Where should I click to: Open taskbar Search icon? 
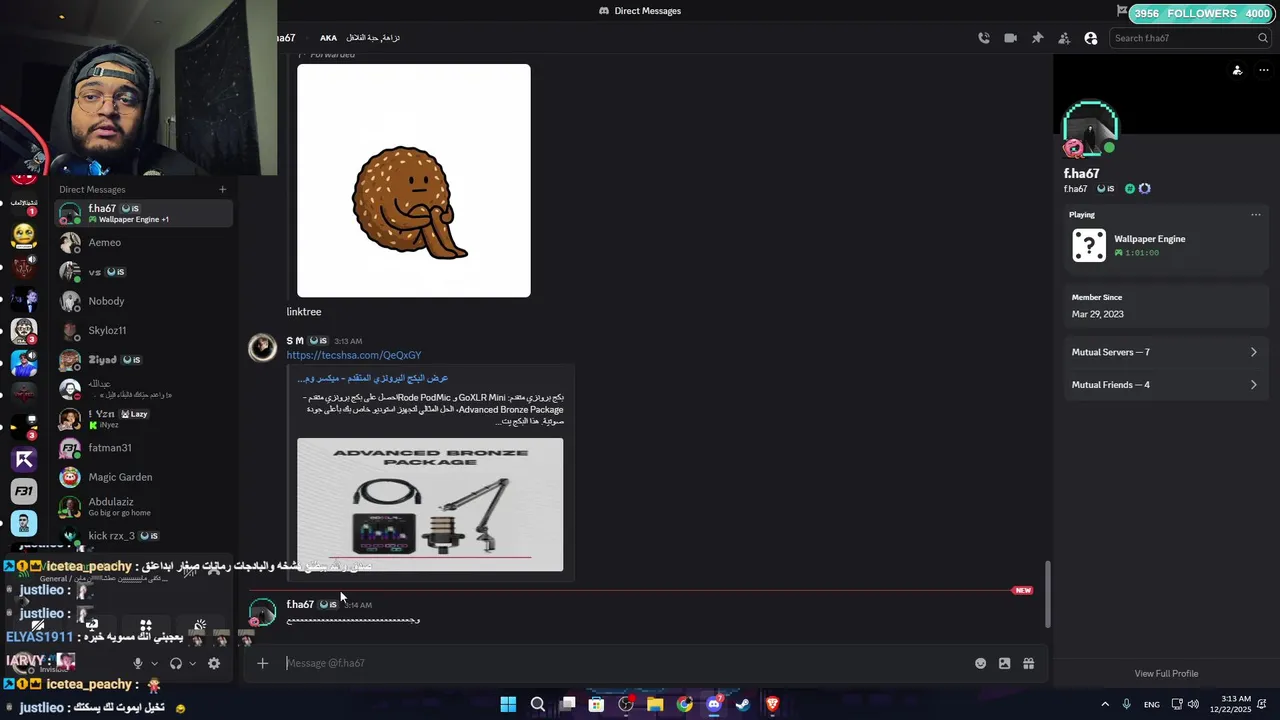[x=538, y=704]
